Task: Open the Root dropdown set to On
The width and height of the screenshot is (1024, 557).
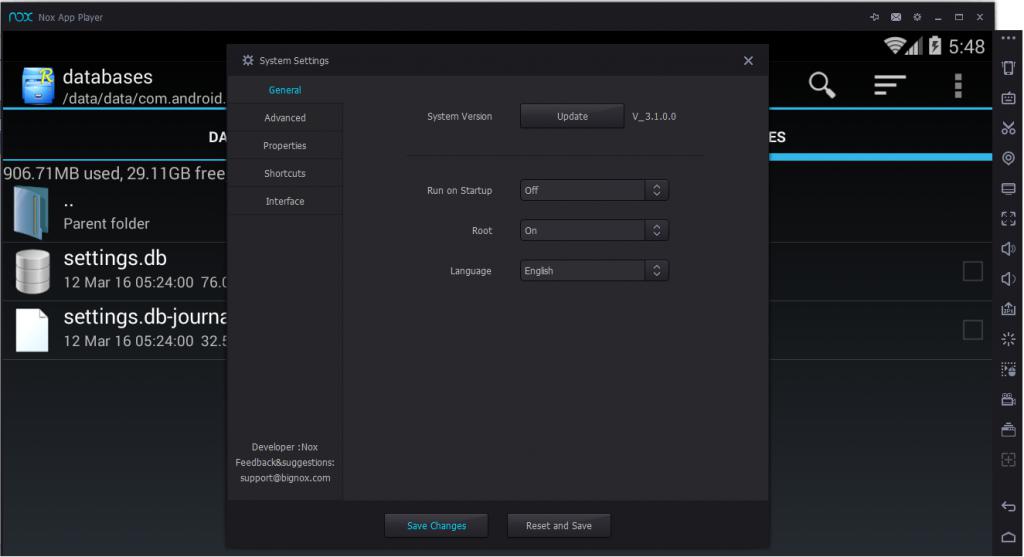Action: (x=594, y=230)
